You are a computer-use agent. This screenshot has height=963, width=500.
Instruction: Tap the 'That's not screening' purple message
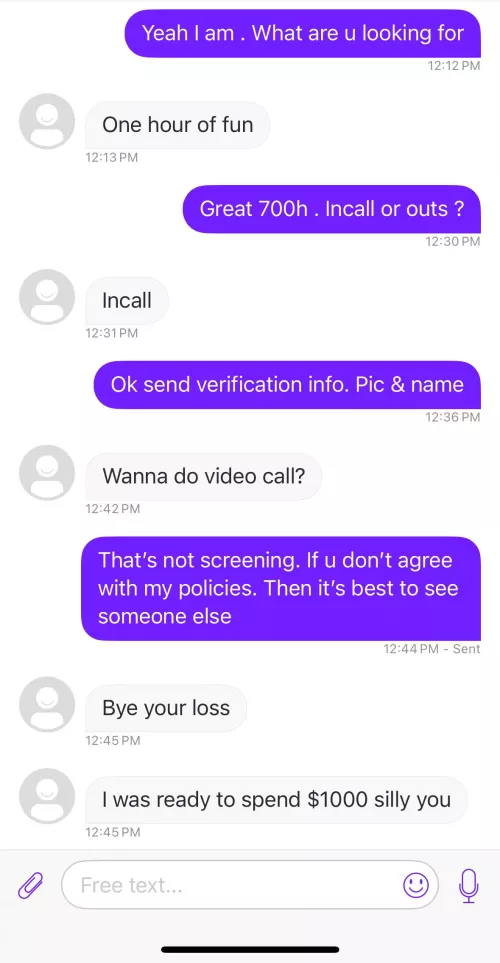point(281,588)
